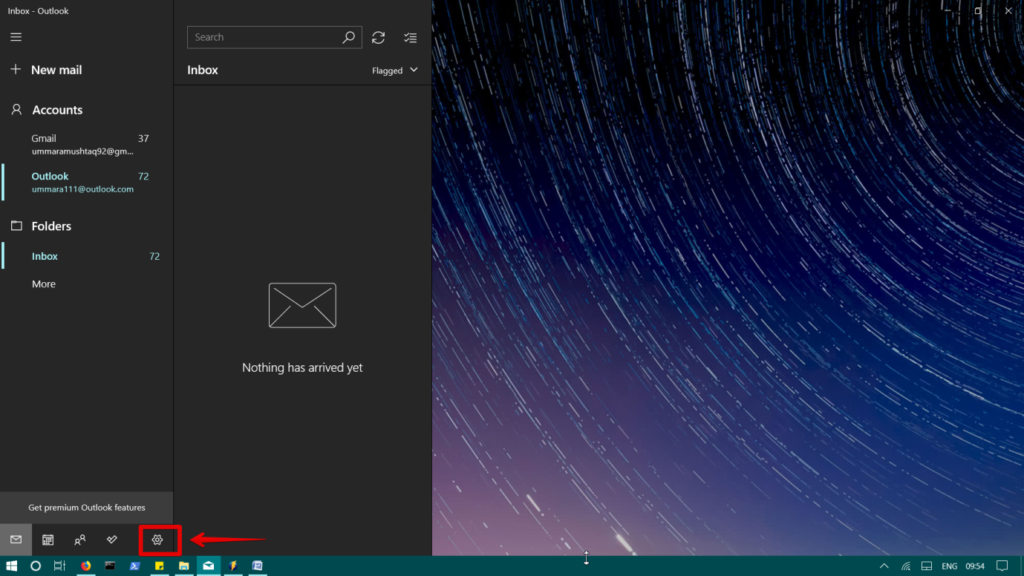Enter selection mode with the checklist icon
The height and width of the screenshot is (576, 1024).
[x=410, y=38]
